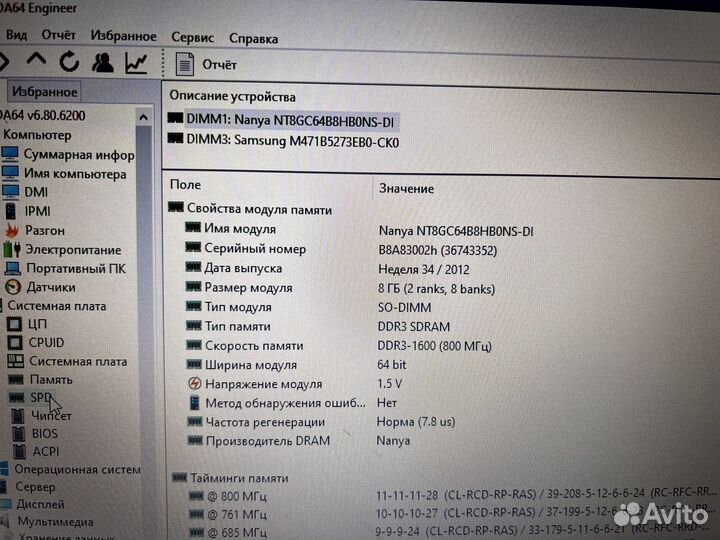The height and width of the screenshot is (540, 720).
Task: Select DIMM3 Samsung M471B5273EB0-CK0 device
Action: [292, 141]
